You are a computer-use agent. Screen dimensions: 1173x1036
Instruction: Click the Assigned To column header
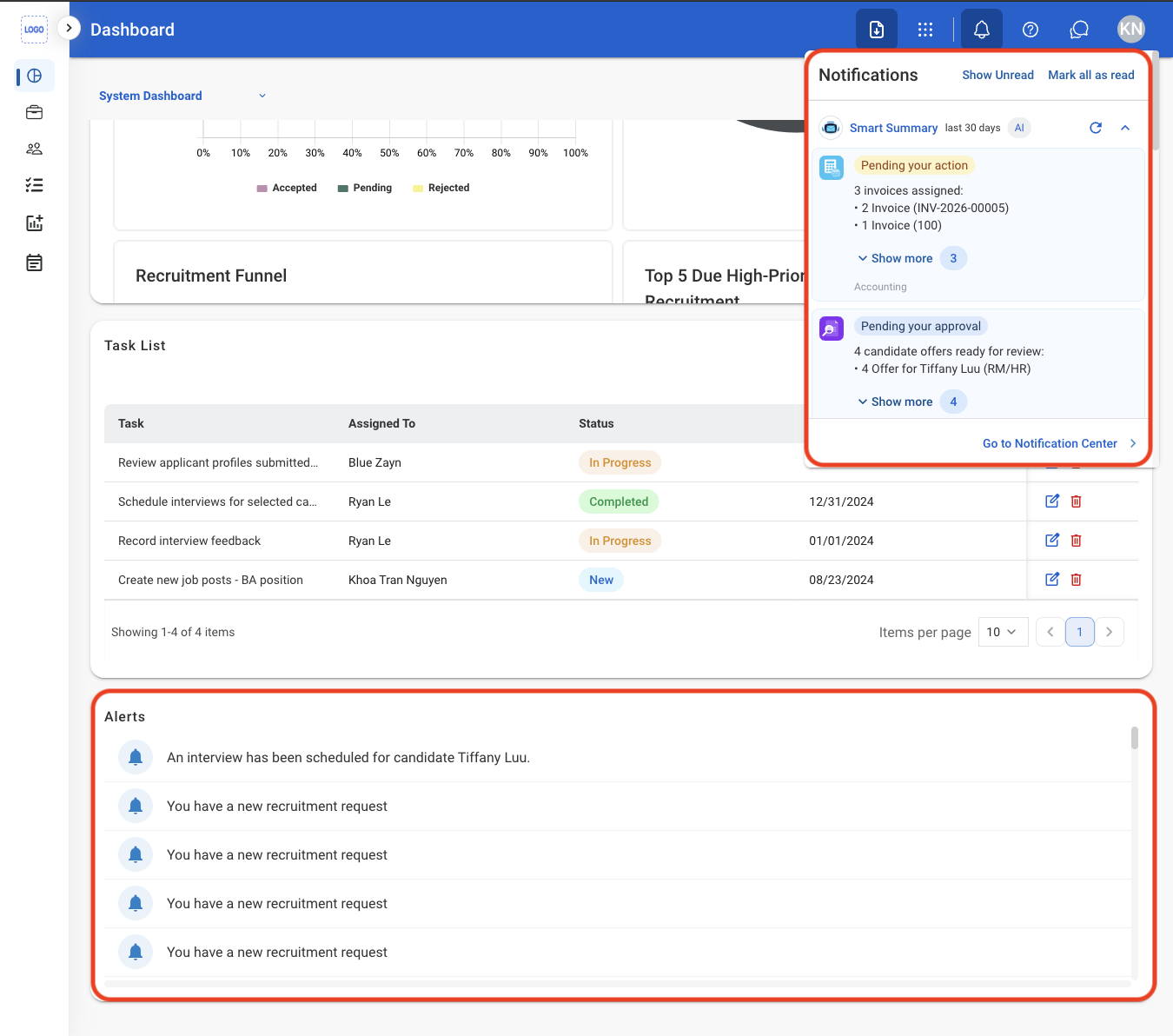381,423
